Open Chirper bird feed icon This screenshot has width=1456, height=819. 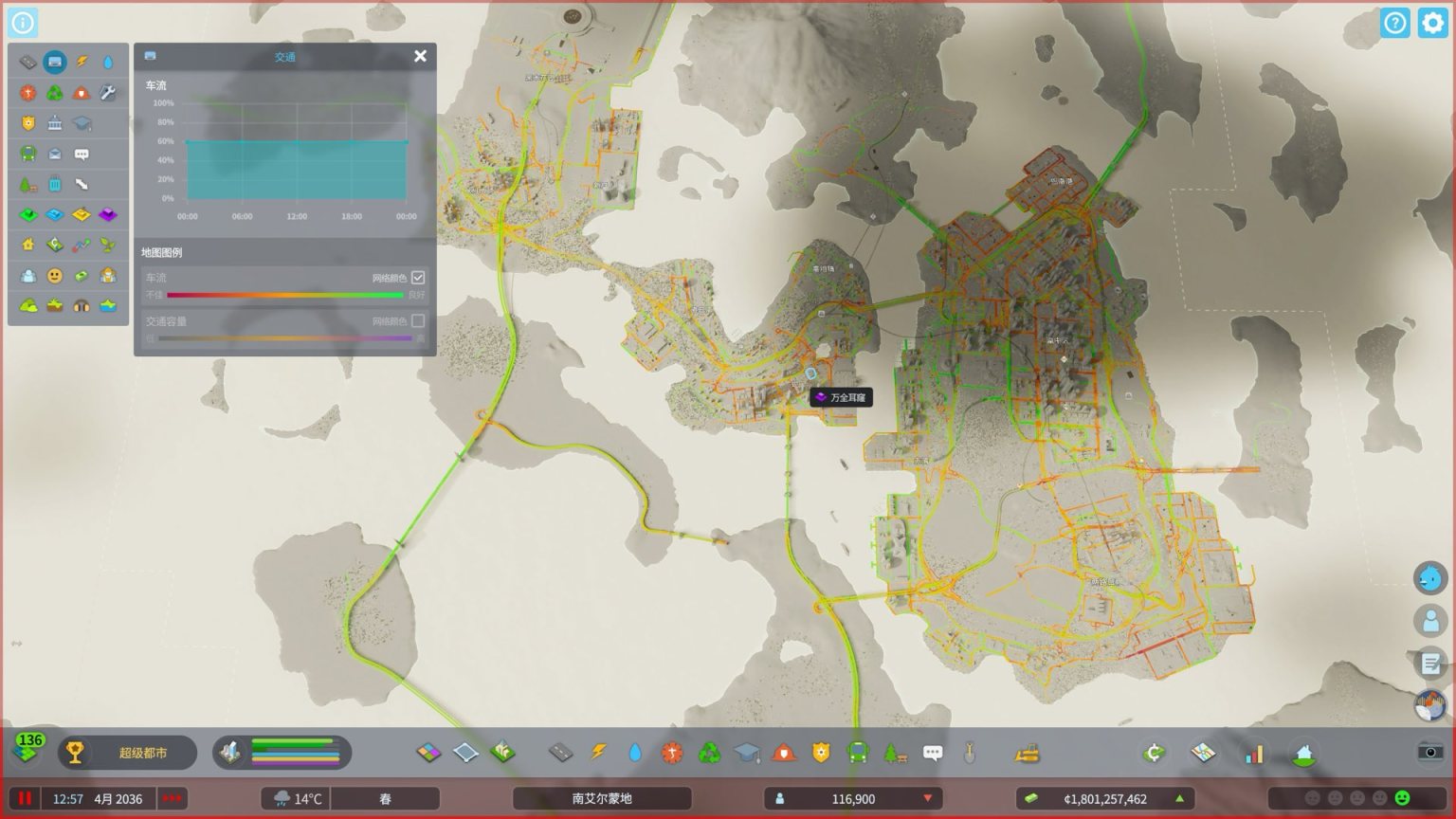1431,578
